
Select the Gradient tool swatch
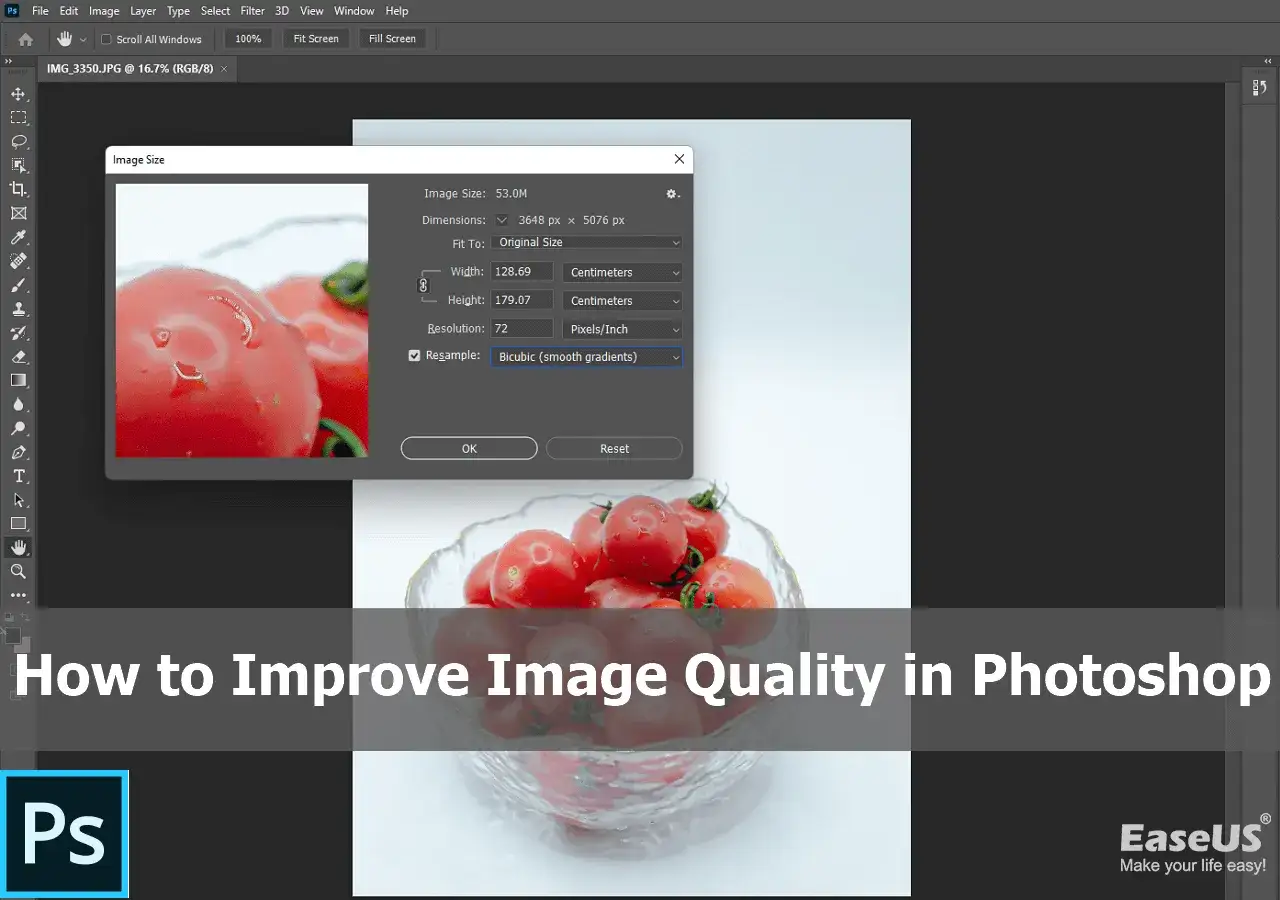point(18,380)
